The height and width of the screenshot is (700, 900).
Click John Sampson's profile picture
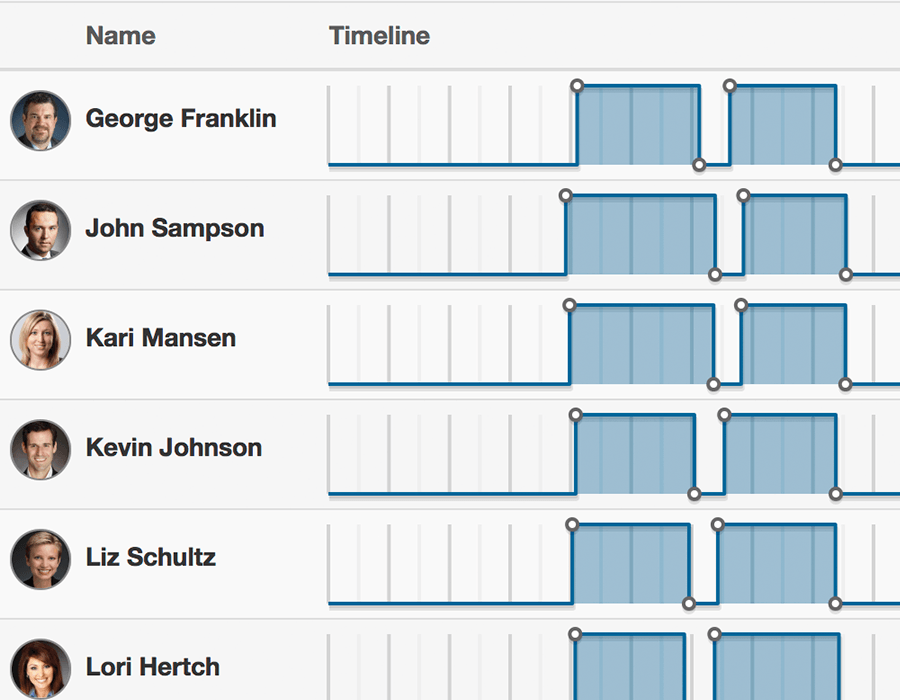tap(40, 230)
